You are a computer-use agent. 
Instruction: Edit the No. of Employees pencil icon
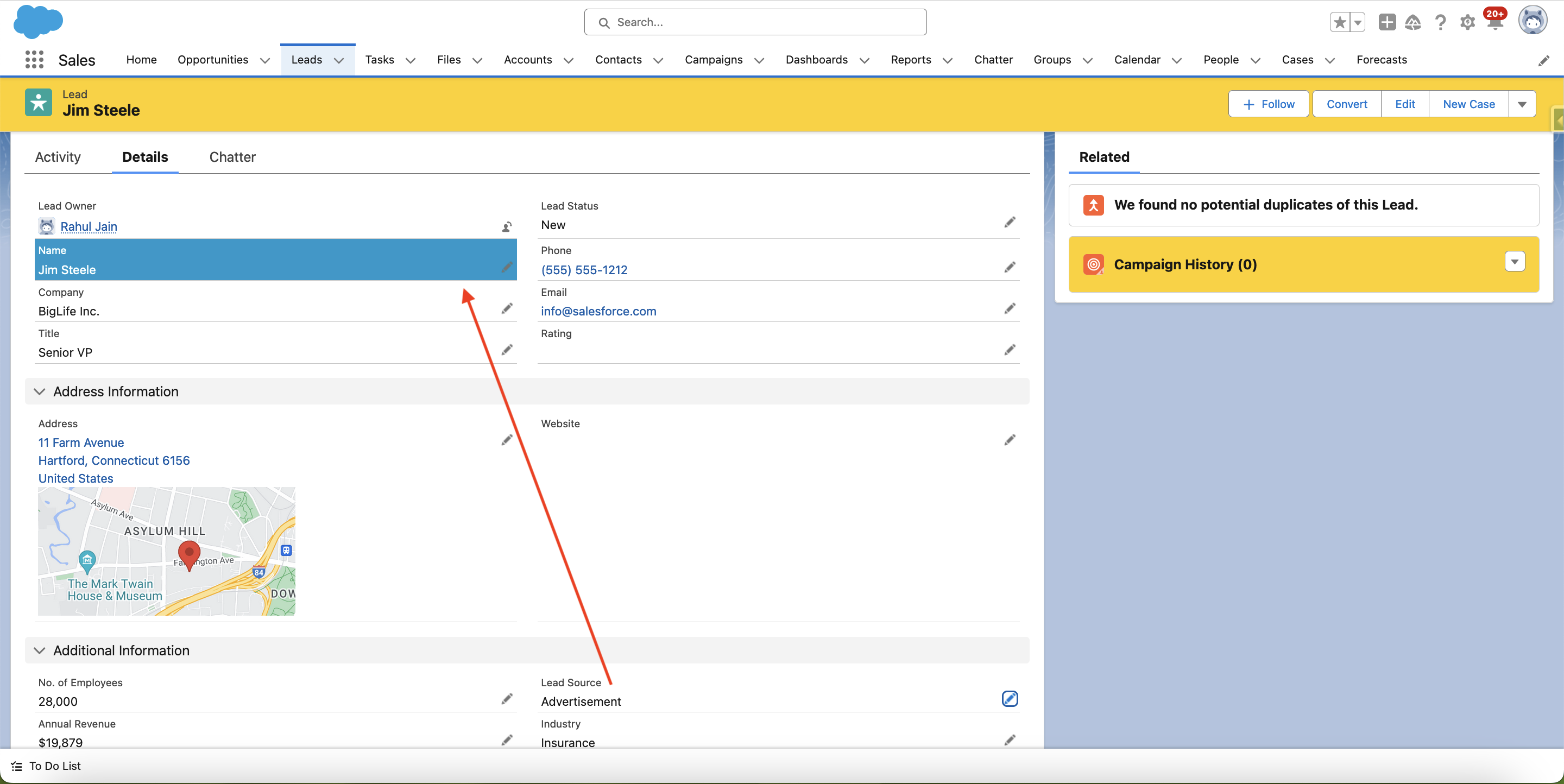coord(507,698)
